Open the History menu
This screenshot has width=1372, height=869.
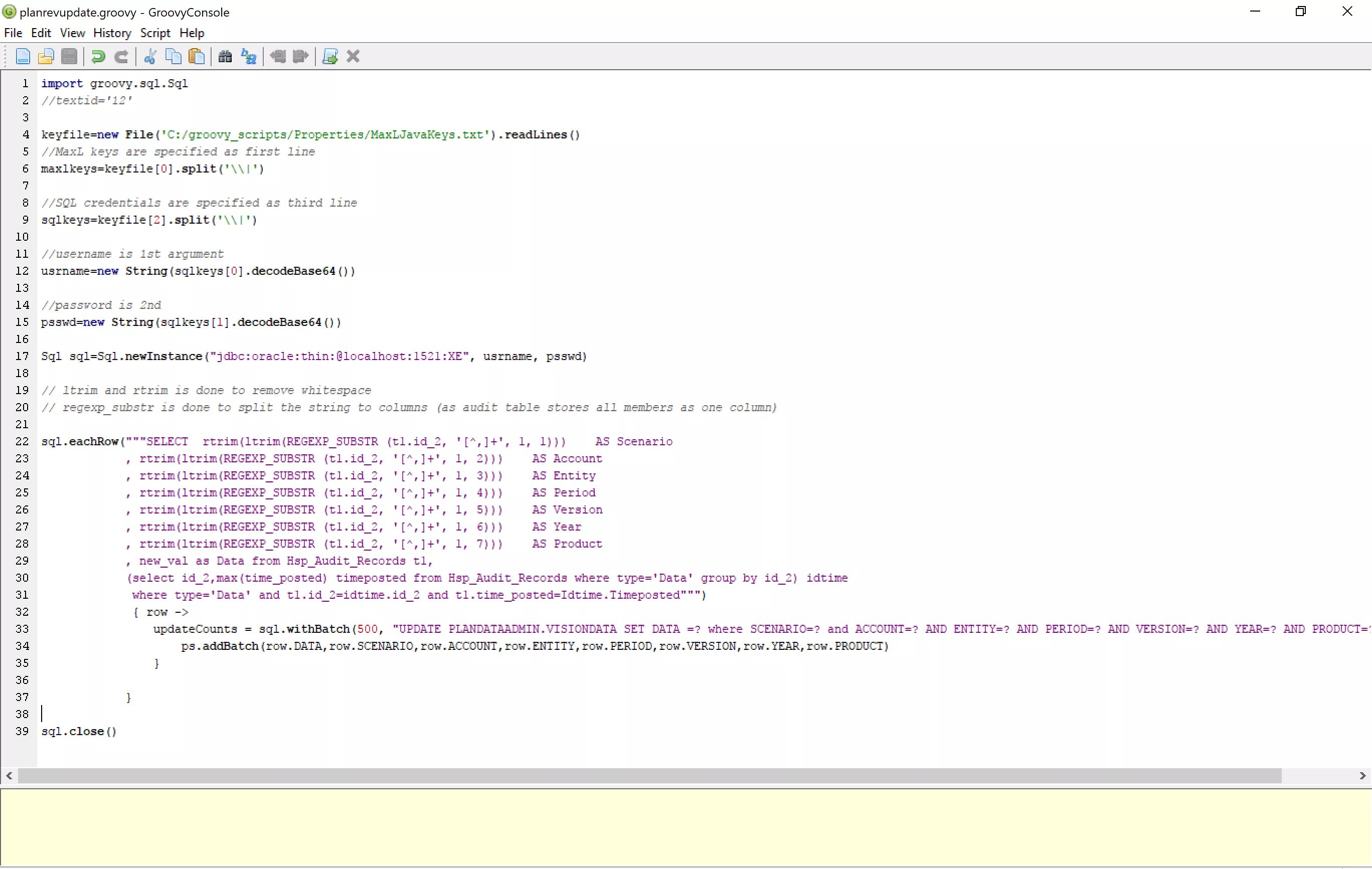112,33
